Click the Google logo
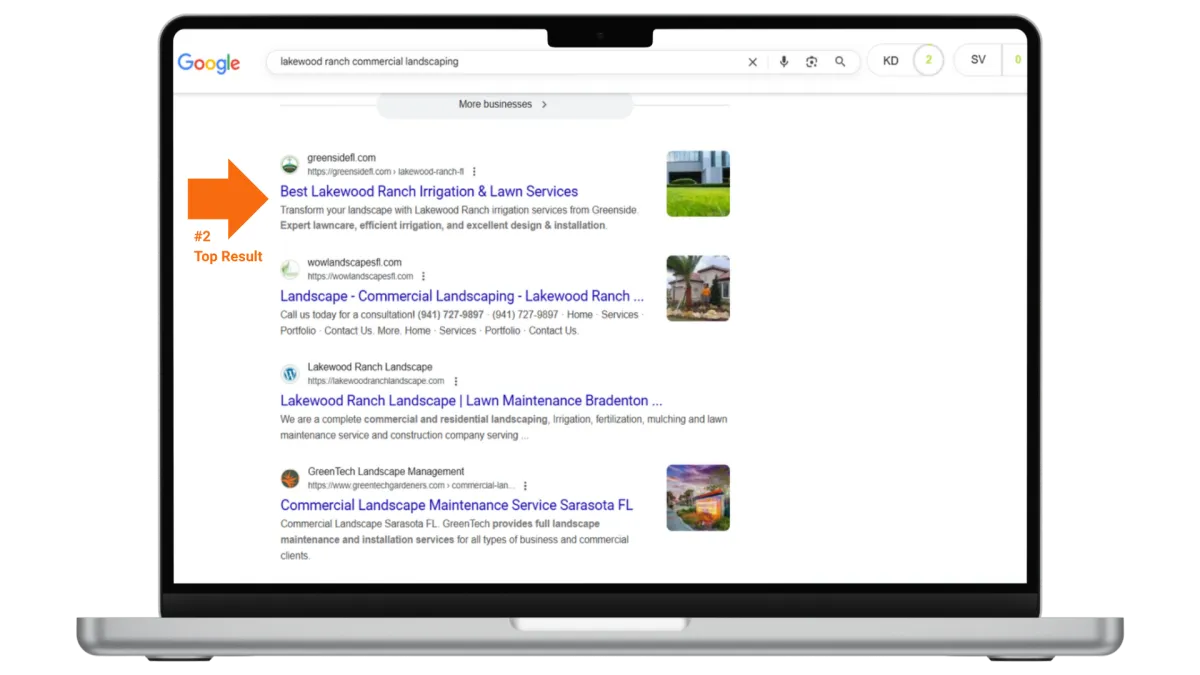The image size is (1200, 675). point(209,63)
